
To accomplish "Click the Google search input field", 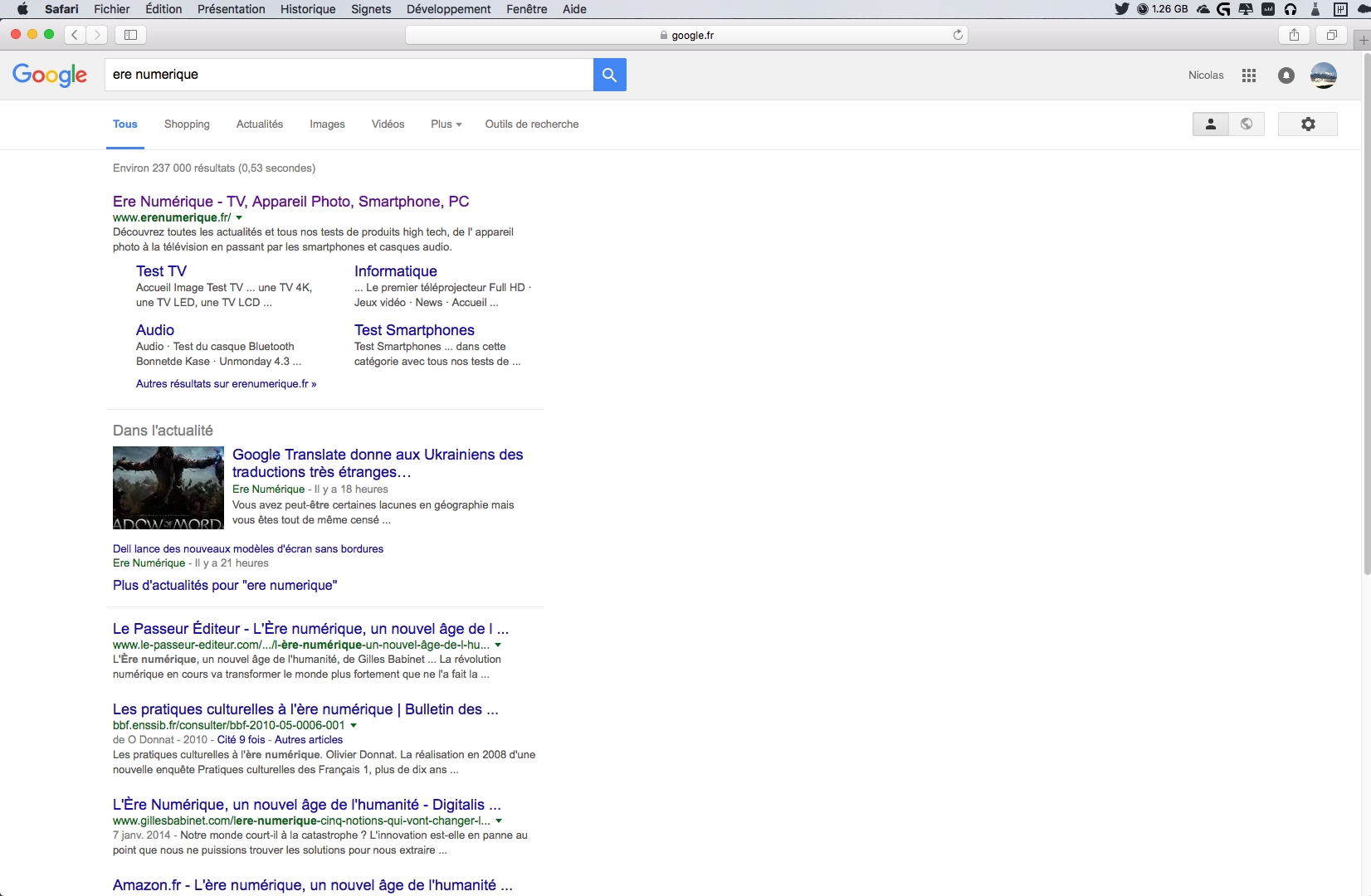I will pos(349,75).
